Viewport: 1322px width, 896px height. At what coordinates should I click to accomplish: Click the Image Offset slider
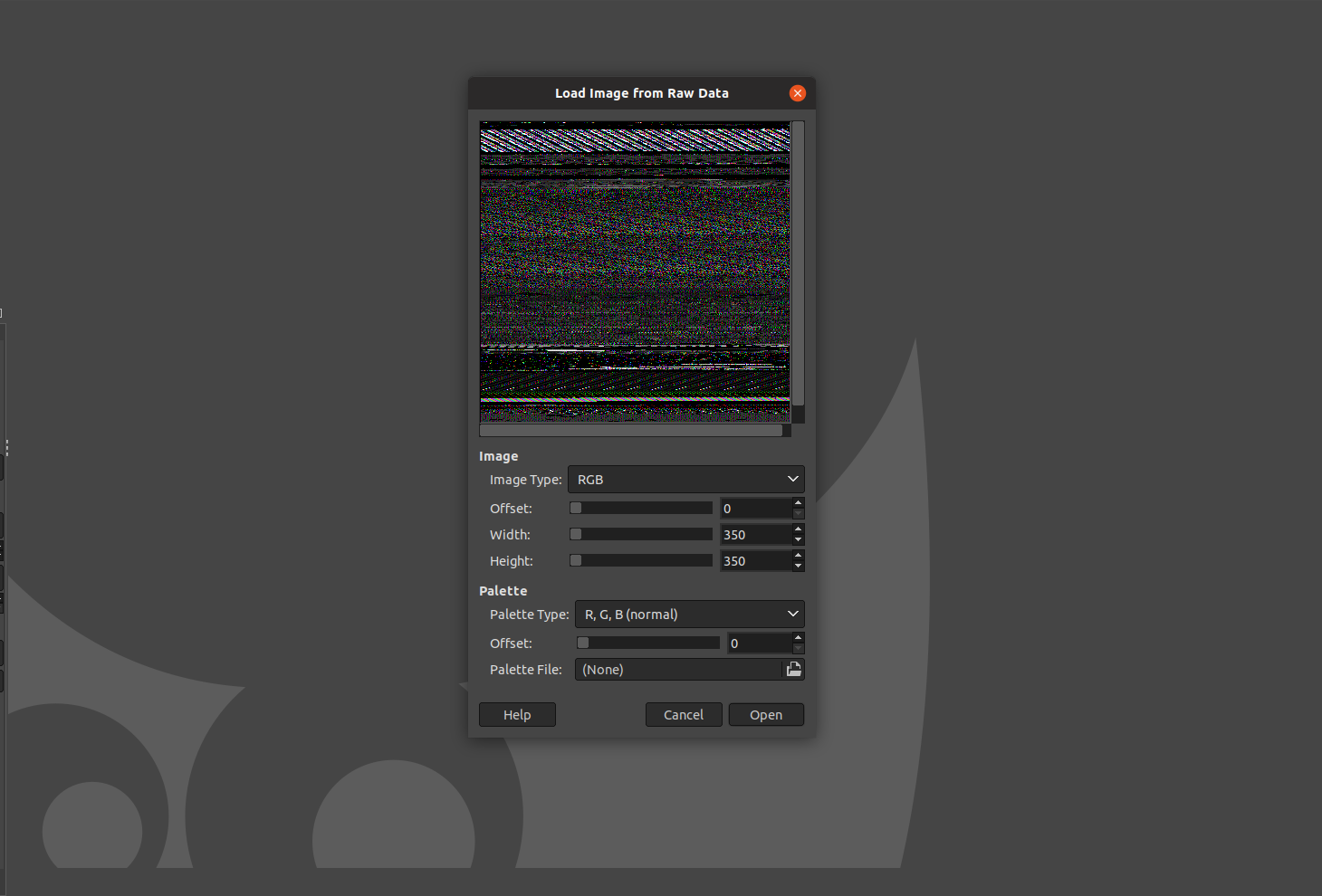641,509
